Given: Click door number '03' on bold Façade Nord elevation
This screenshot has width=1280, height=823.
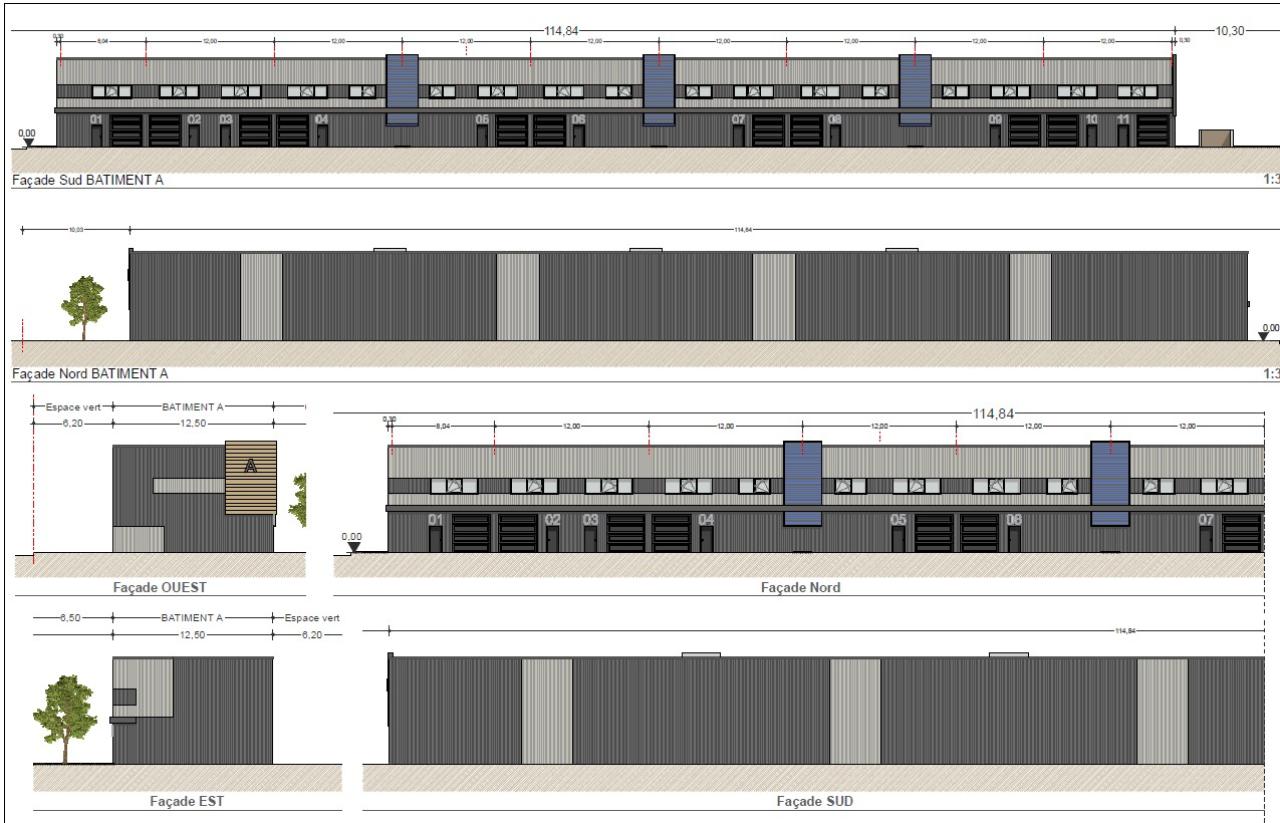Looking at the screenshot, I should coord(590,520).
